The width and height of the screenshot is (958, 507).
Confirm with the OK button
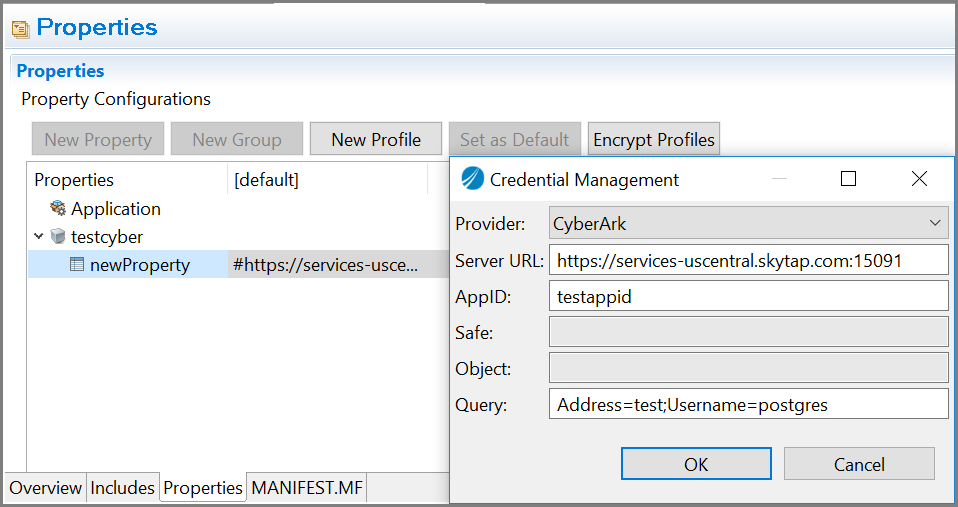point(696,464)
